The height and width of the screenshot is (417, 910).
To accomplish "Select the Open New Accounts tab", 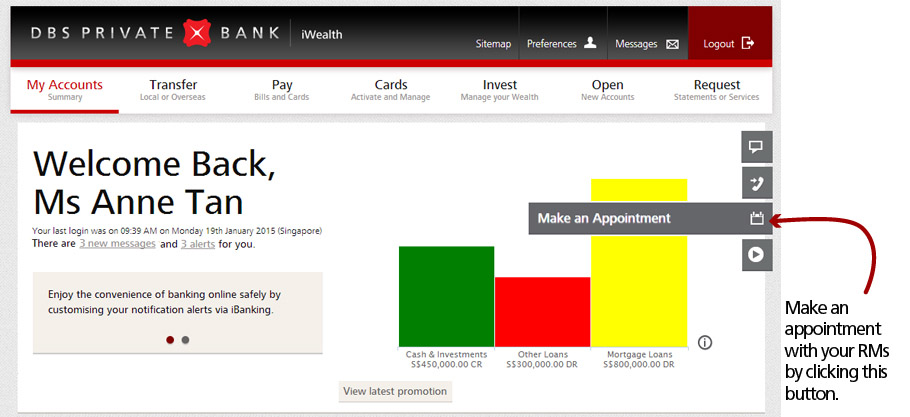I will point(608,90).
